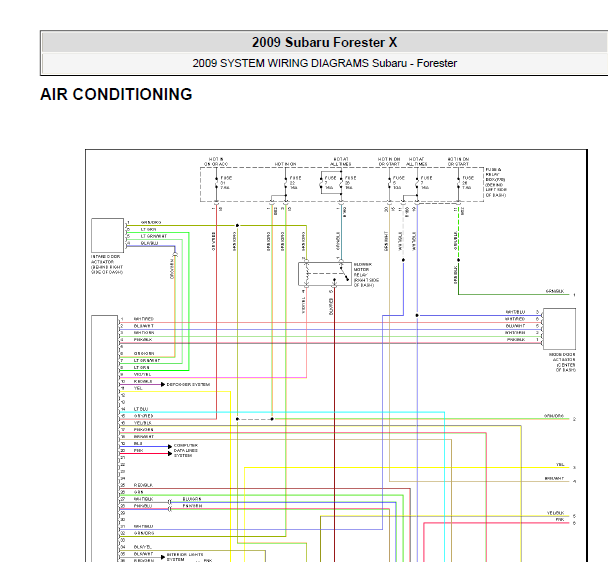This screenshot has width=608, height=562.
Task: Click the "YEL/BLK" label at pin 16
Action: click(x=142, y=423)
